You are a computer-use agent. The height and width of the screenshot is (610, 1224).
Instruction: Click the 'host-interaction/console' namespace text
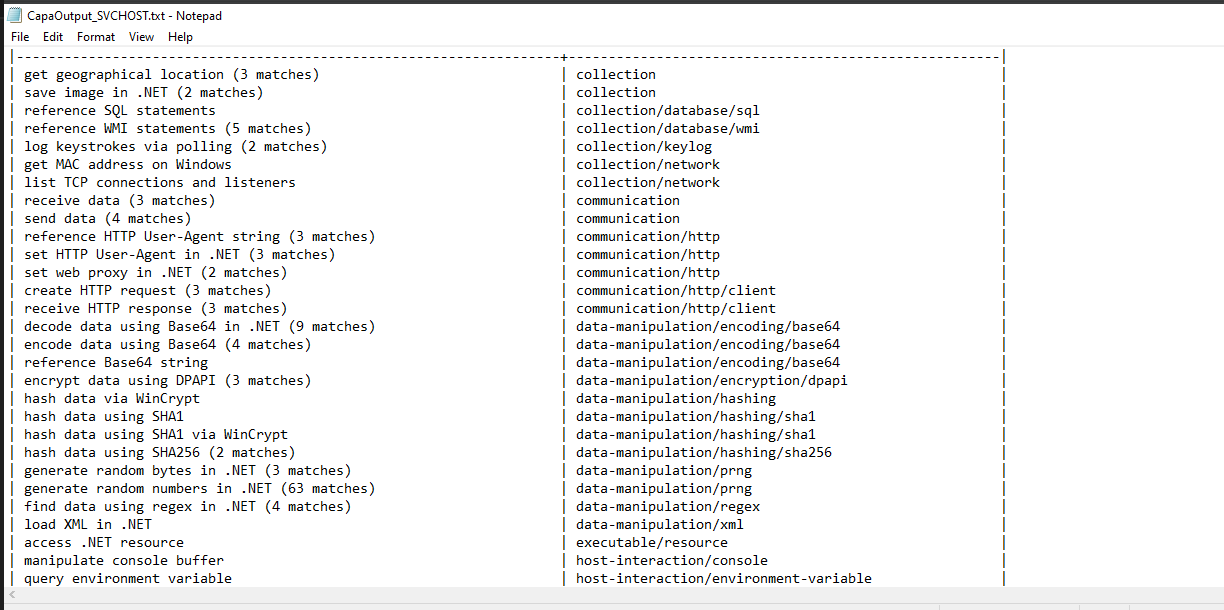pyautogui.click(x=672, y=560)
